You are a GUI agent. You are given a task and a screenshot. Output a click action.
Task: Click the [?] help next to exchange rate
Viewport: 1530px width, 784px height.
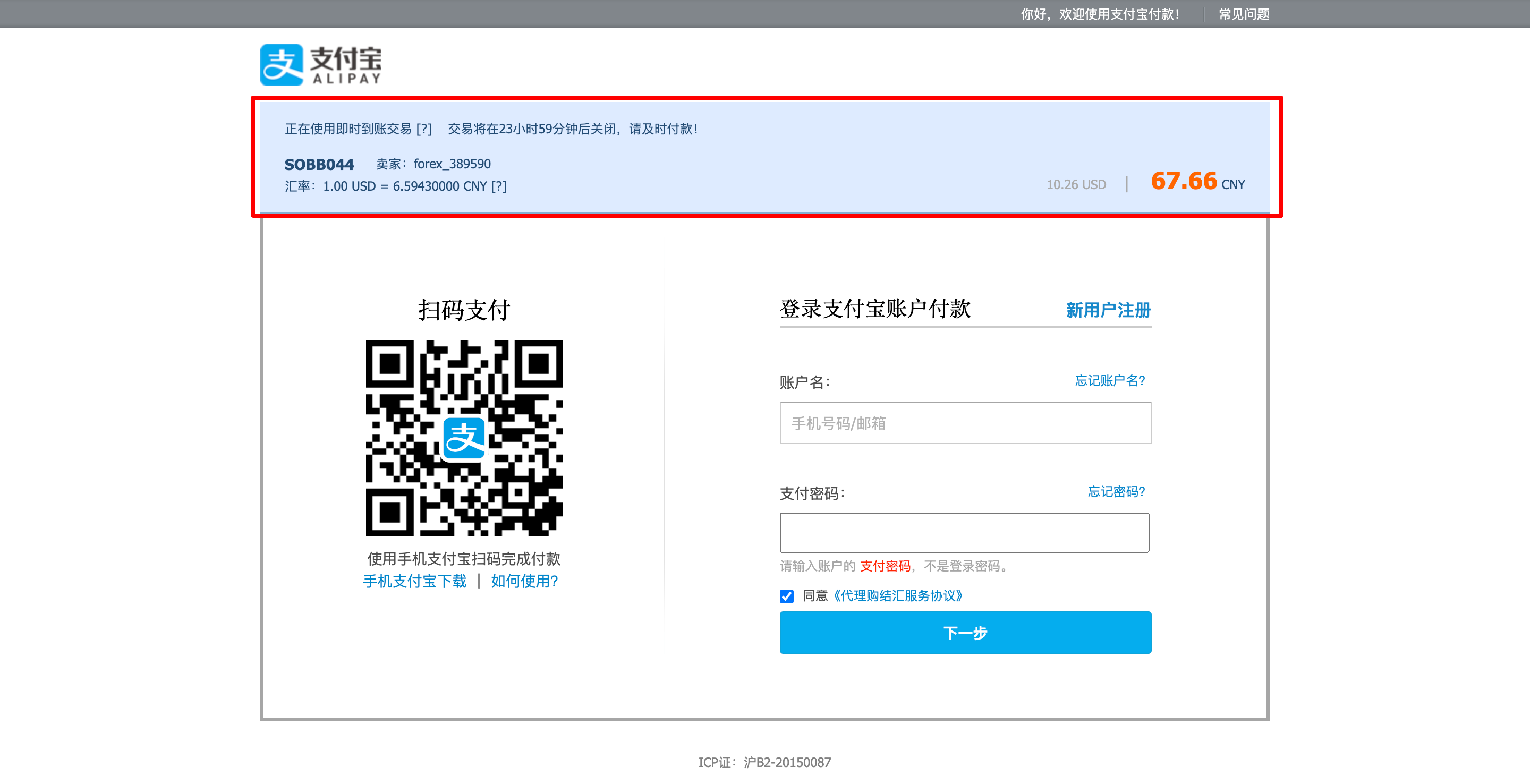[498, 186]
